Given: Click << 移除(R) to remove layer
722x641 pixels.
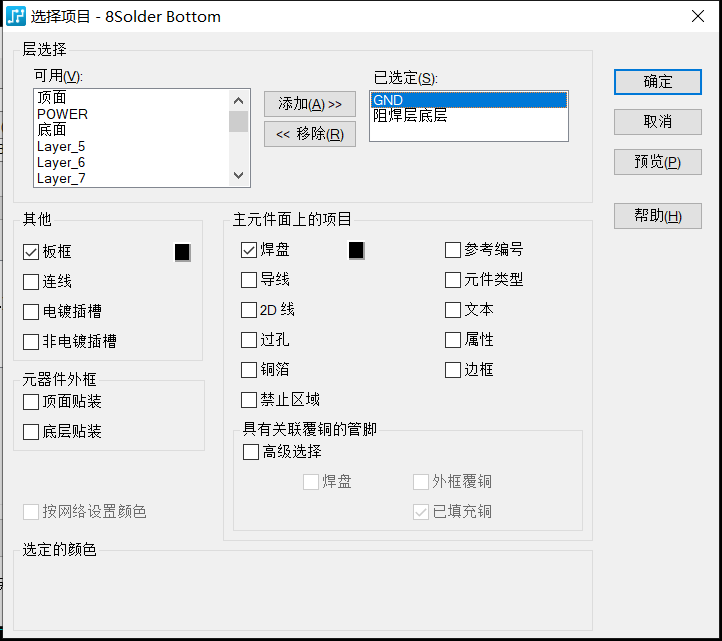Looking at the screenshot, I should point(309,134).
